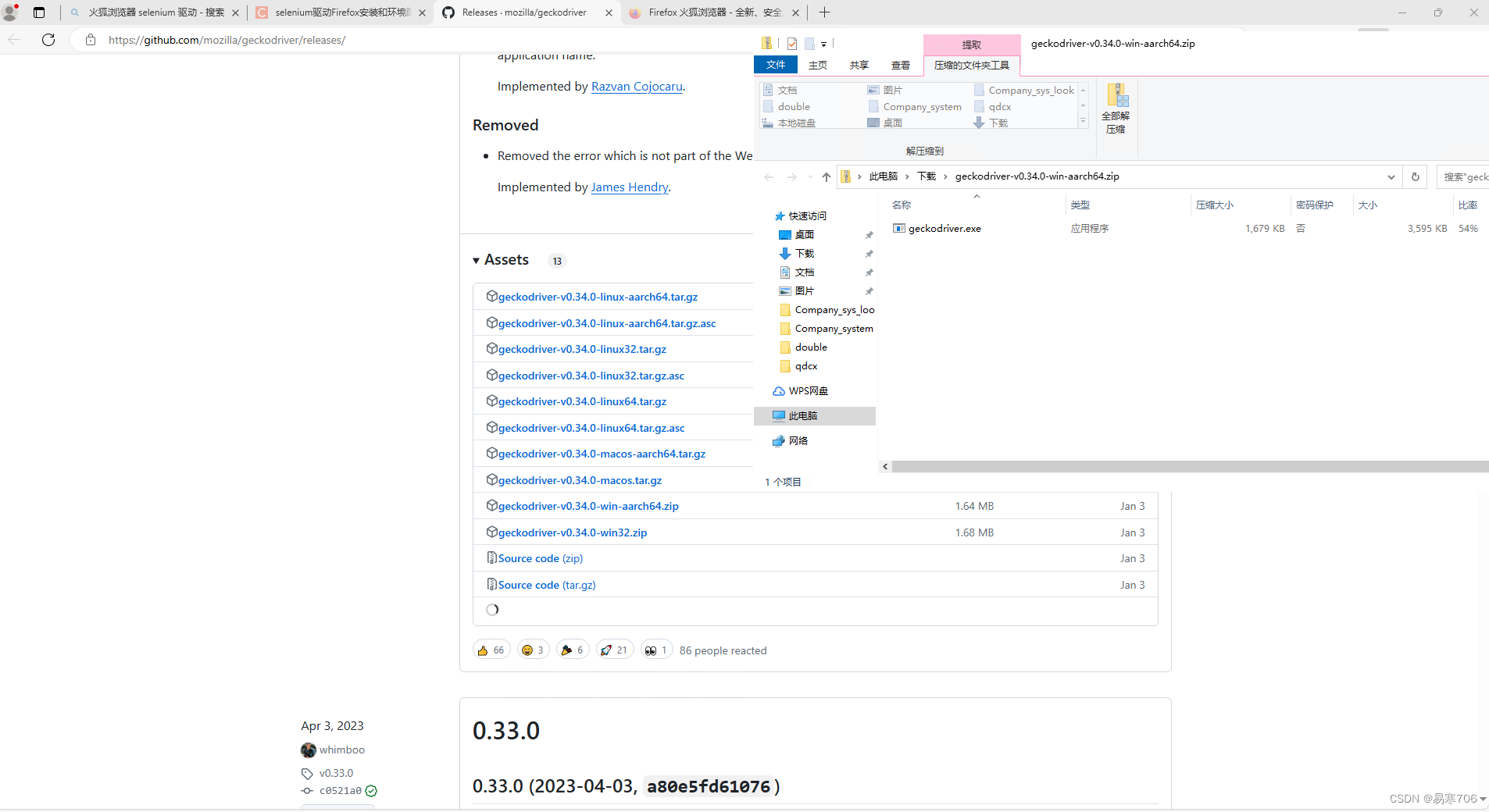The image size is (1489, 812).
Task: Unpin 桌面 from Quick access
Action: (869, 234)
